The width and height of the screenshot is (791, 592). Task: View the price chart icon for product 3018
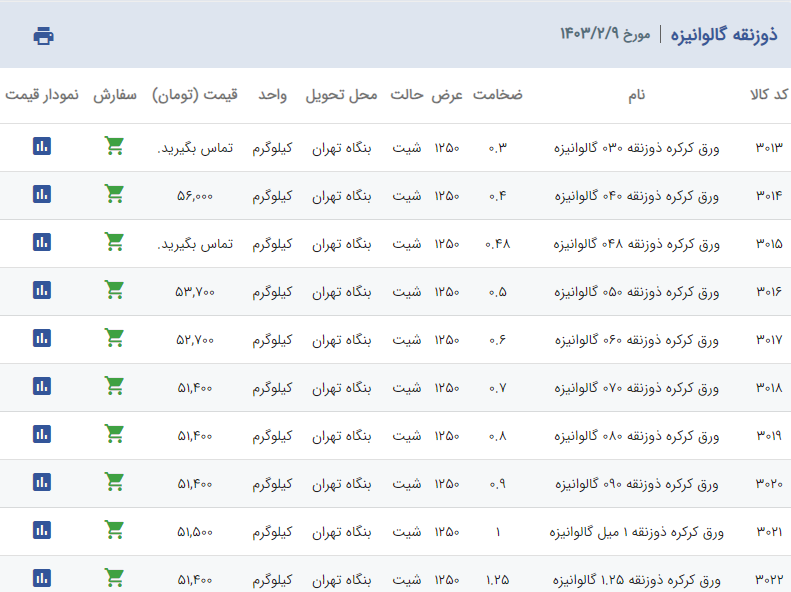(41, 386)
